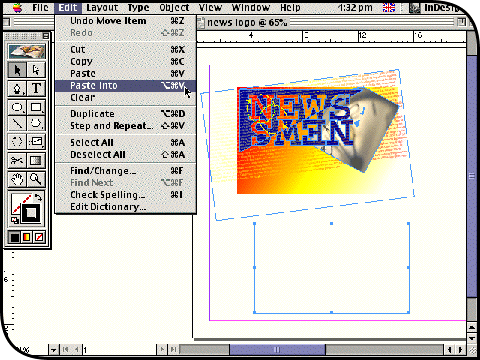The height and width of the screenshot is (360, 480).
Task: Open the Layout menu
Action: tap(102, 7)
